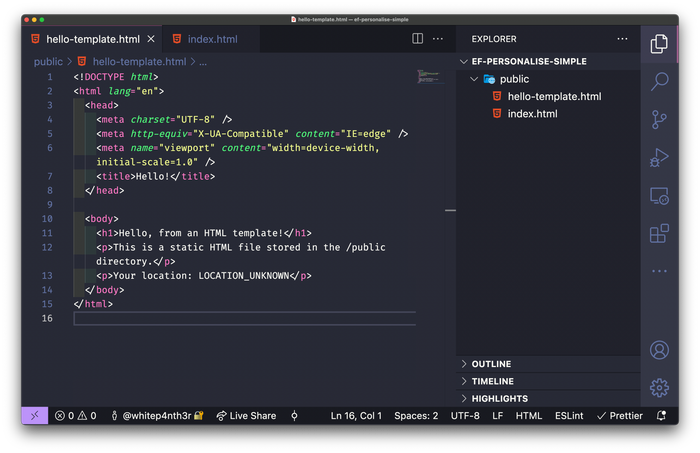Expand the OUTLINE section
This screenshot has width=700, height=453.
click(491, 364)
